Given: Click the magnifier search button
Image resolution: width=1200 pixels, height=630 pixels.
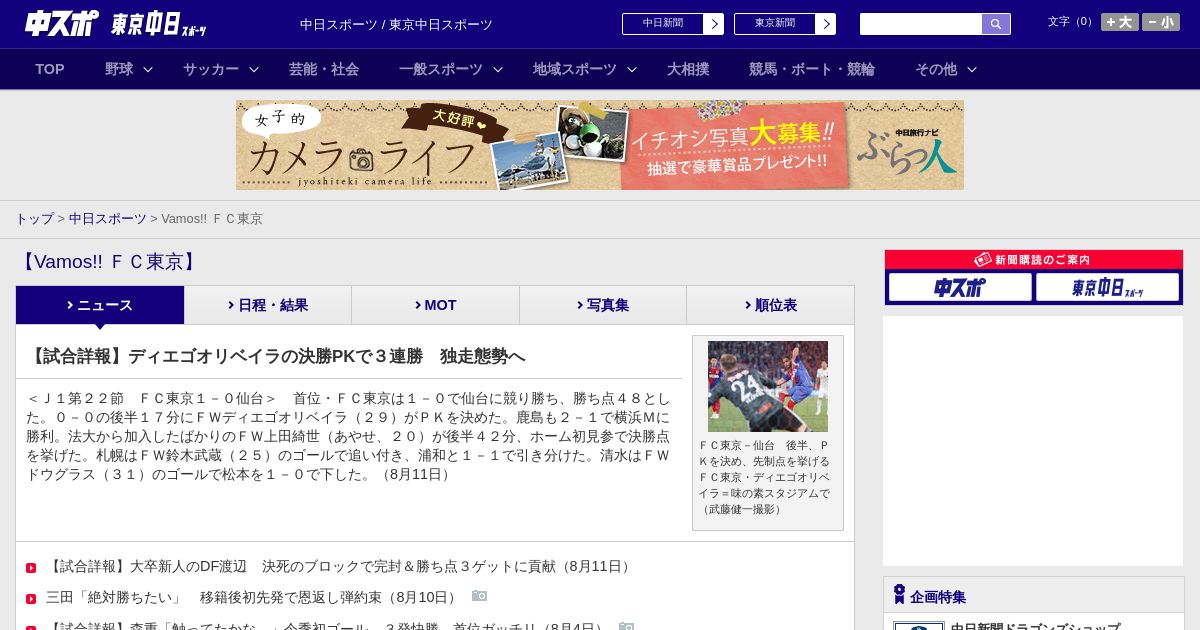Looking at the screenshot, I should (996, 24).
